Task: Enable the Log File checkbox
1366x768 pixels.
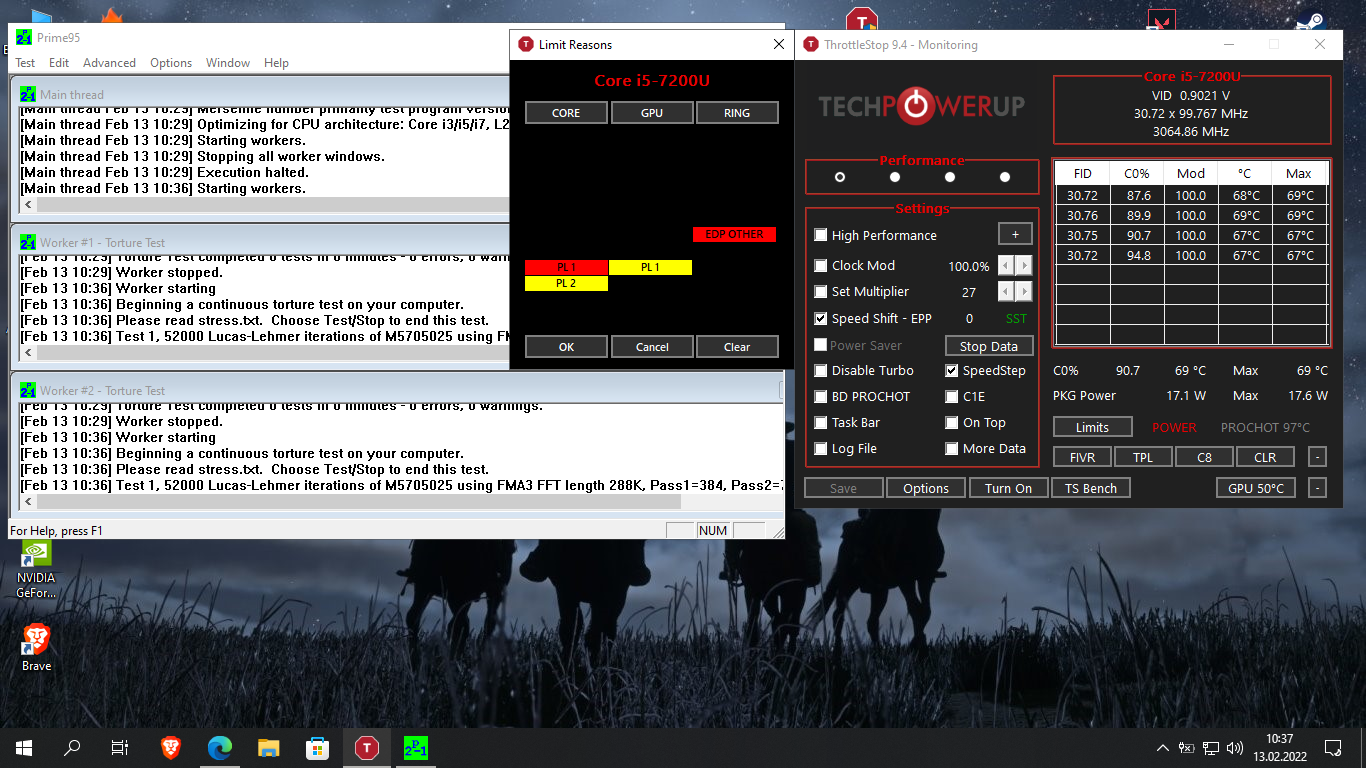Action: [x=821, y=448]
